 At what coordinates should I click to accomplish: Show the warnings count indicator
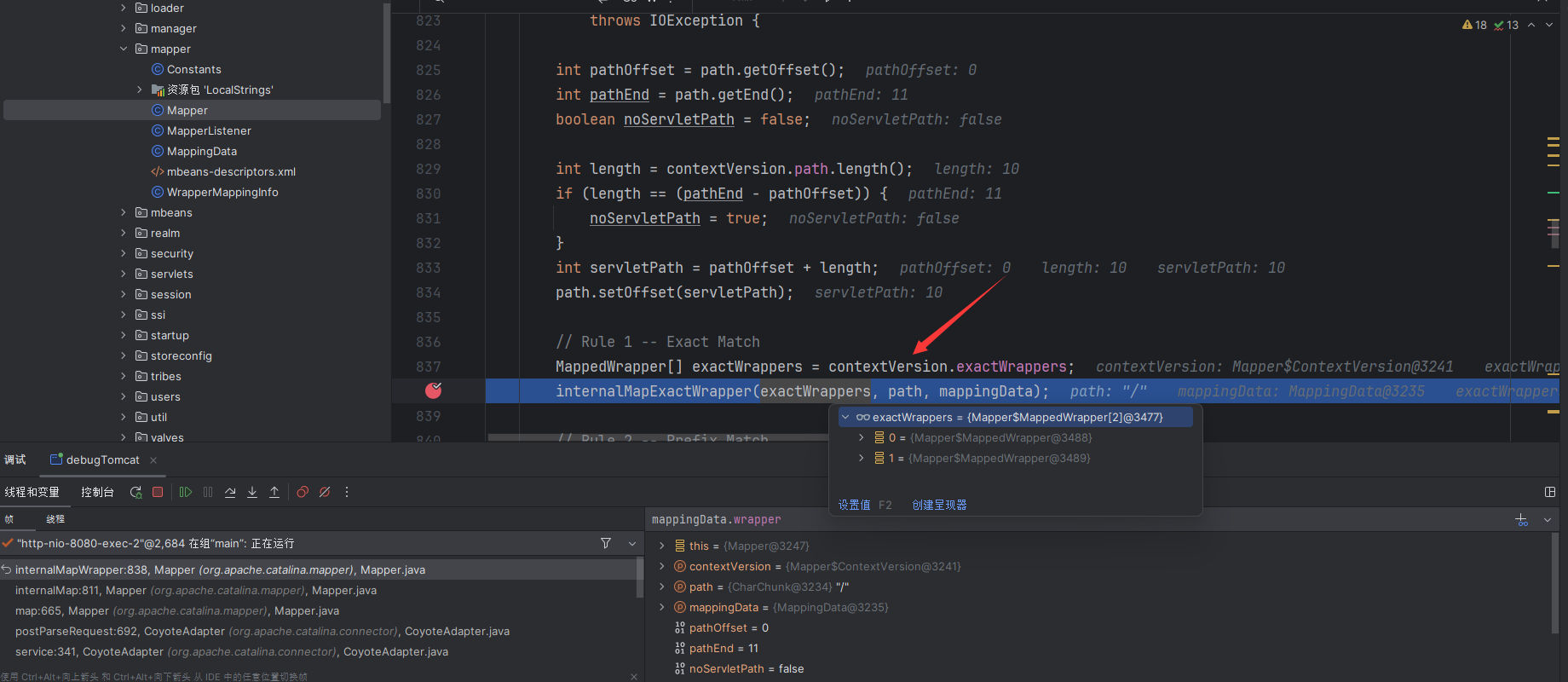(x=1474, y=25)
